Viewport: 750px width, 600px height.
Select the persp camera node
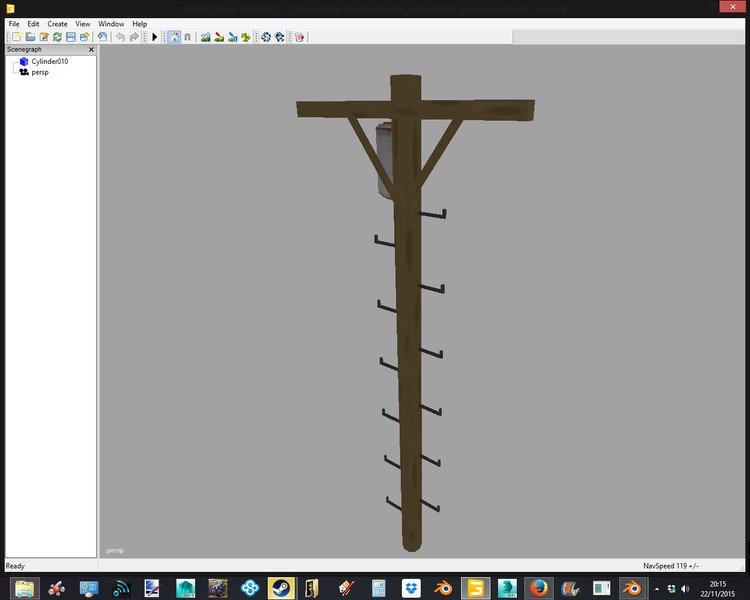[x=40, y=72]
